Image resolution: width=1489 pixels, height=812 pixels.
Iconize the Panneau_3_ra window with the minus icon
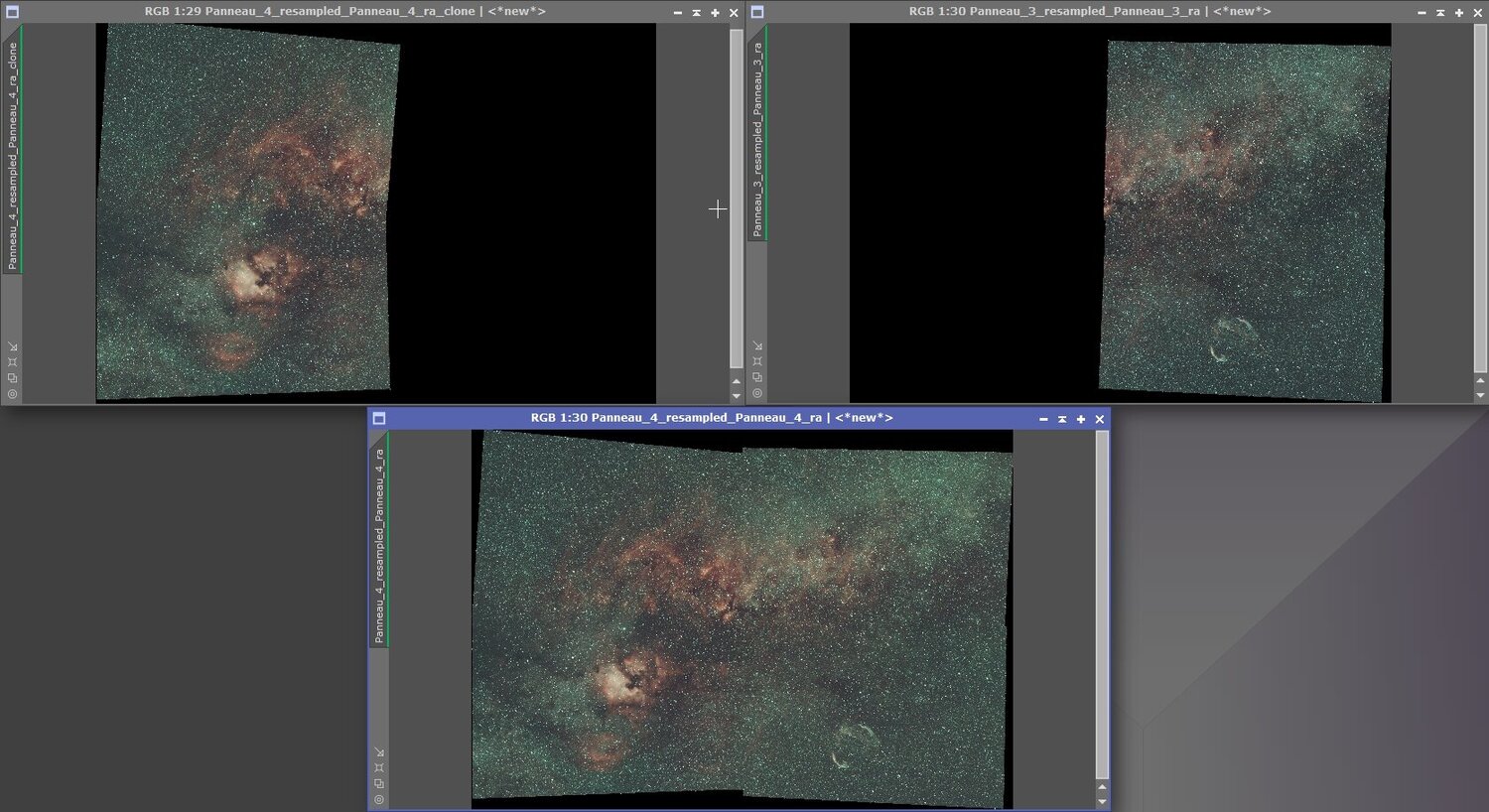pyautogui.click(x=1421, y=13)
